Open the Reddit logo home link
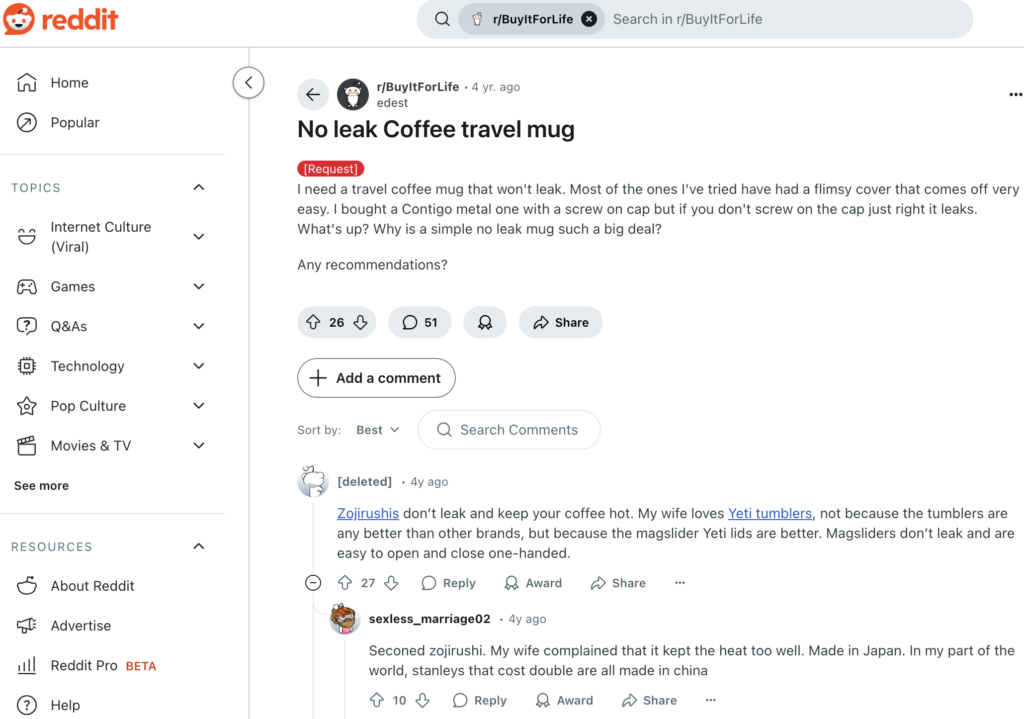 pyautogui.click(x=60, y=19)
